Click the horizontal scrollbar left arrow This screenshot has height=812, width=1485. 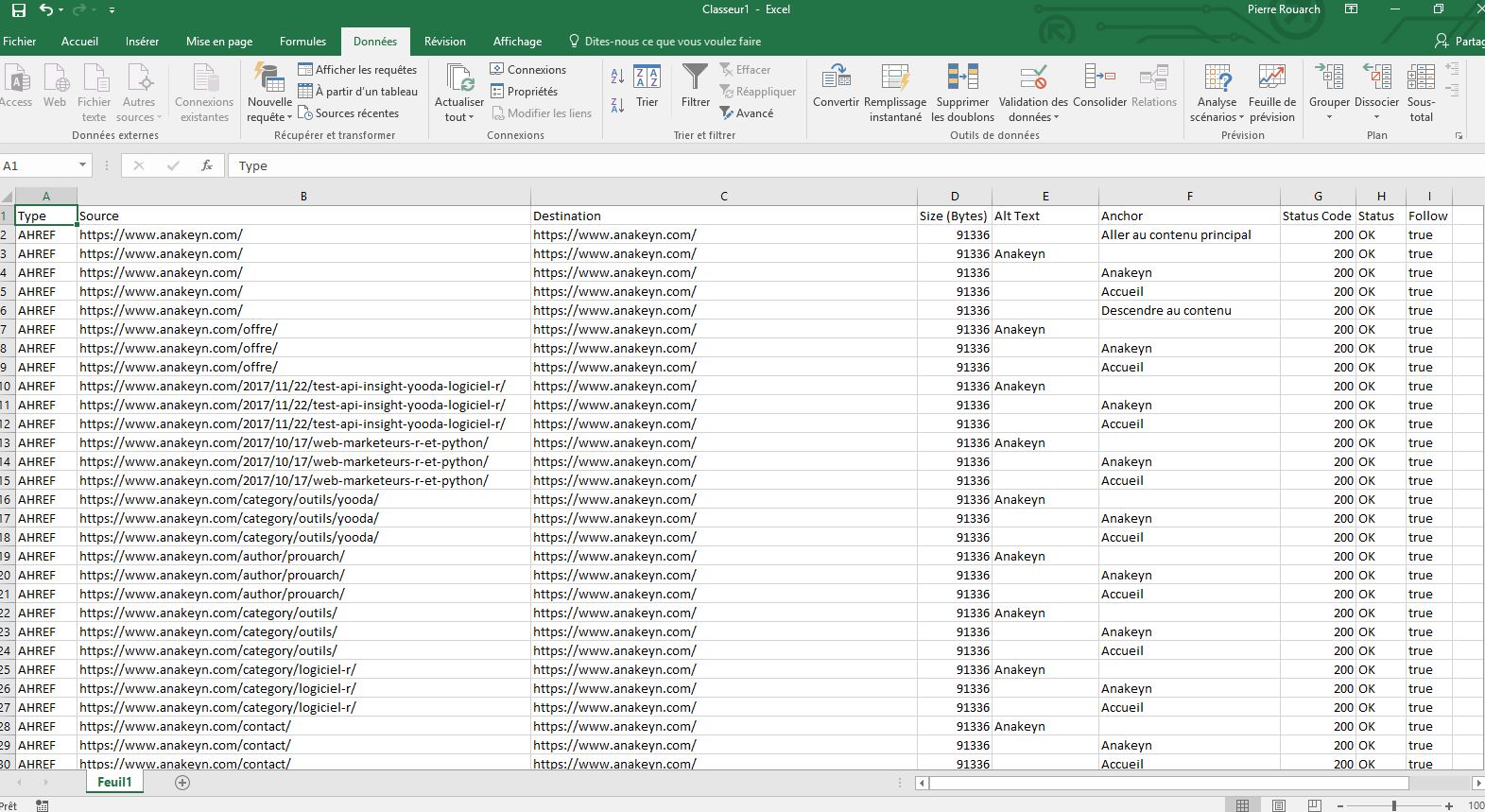tap(922, 783)
